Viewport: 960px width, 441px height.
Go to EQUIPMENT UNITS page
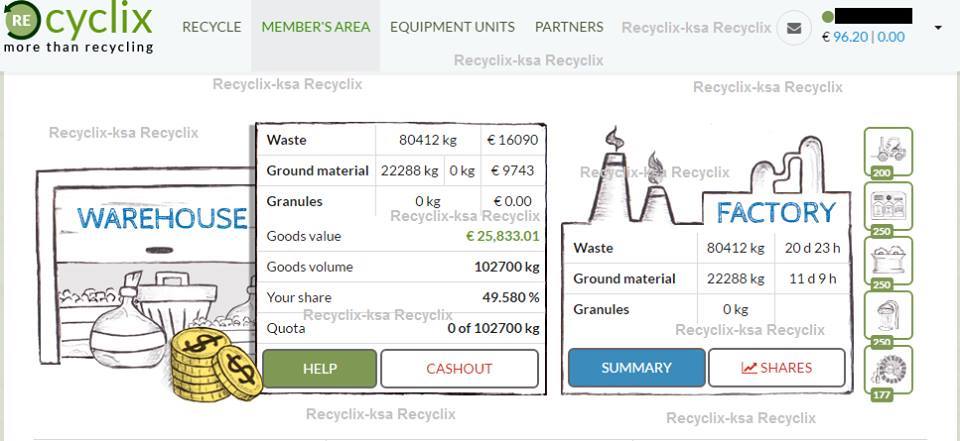(452, 27)
